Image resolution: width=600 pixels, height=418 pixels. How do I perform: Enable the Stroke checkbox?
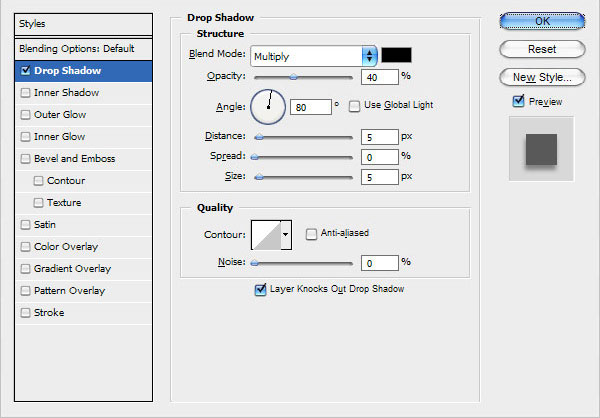click(x=25, y=313)
